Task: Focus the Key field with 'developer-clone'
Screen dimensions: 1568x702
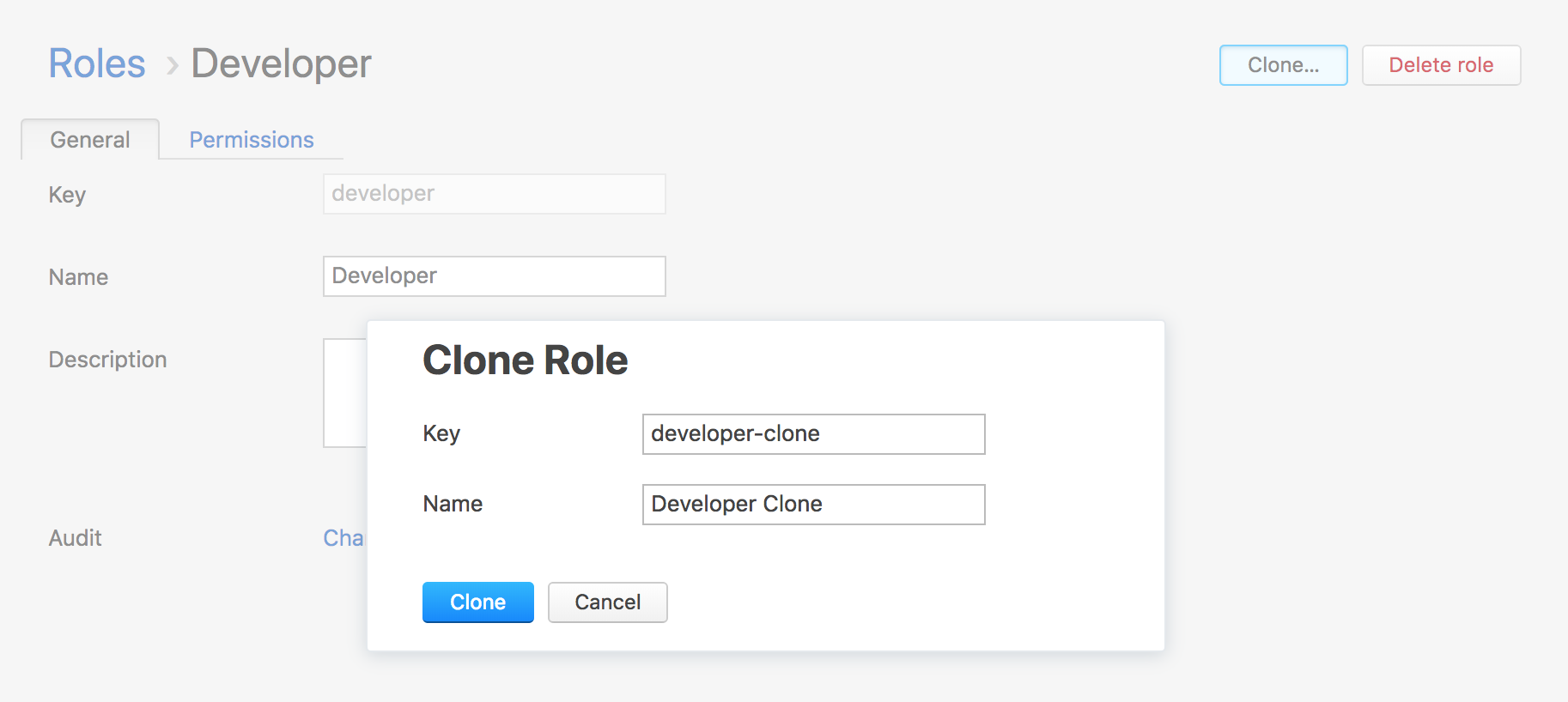Action: [x=814, y=434]
